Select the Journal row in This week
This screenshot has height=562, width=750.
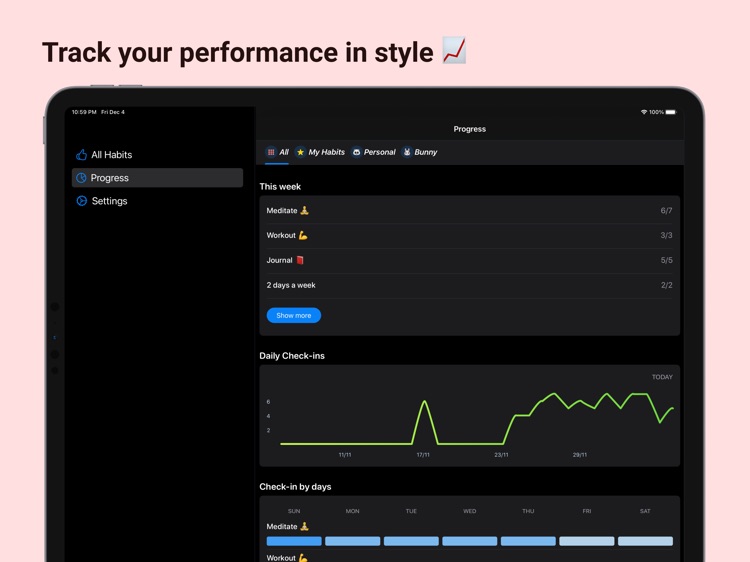tap(469, 260)
